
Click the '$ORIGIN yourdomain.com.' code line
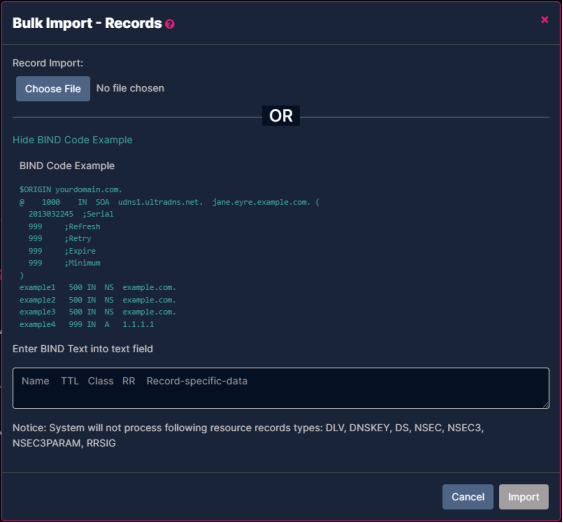71,190
